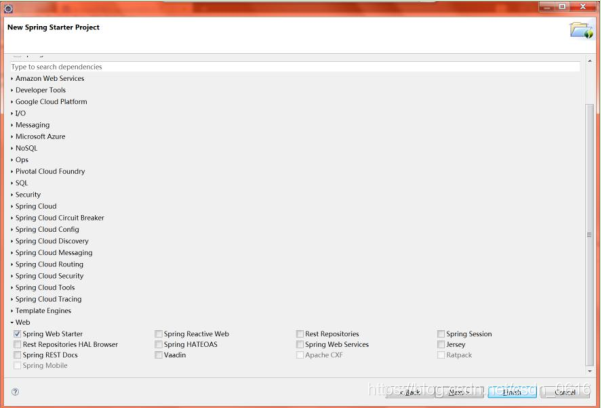
Task: Collapse the Web category
Action: click(12, 322)
